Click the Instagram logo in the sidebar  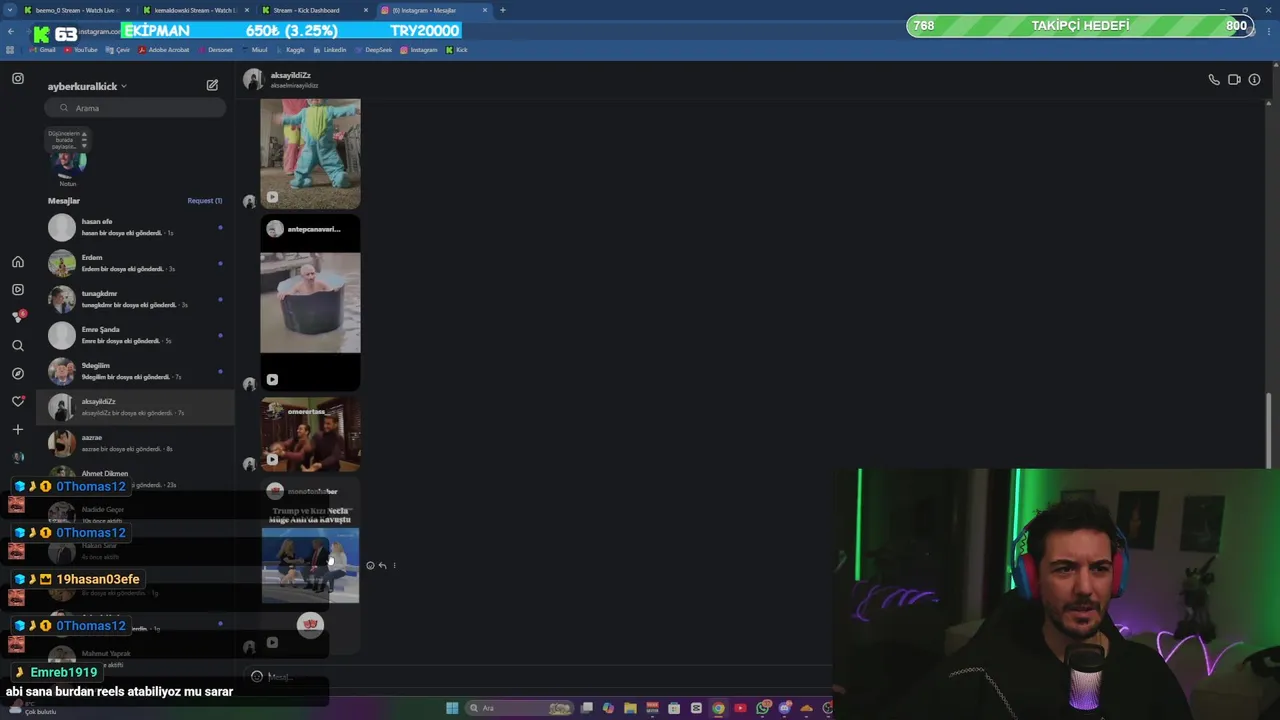(x=18, y=78)
